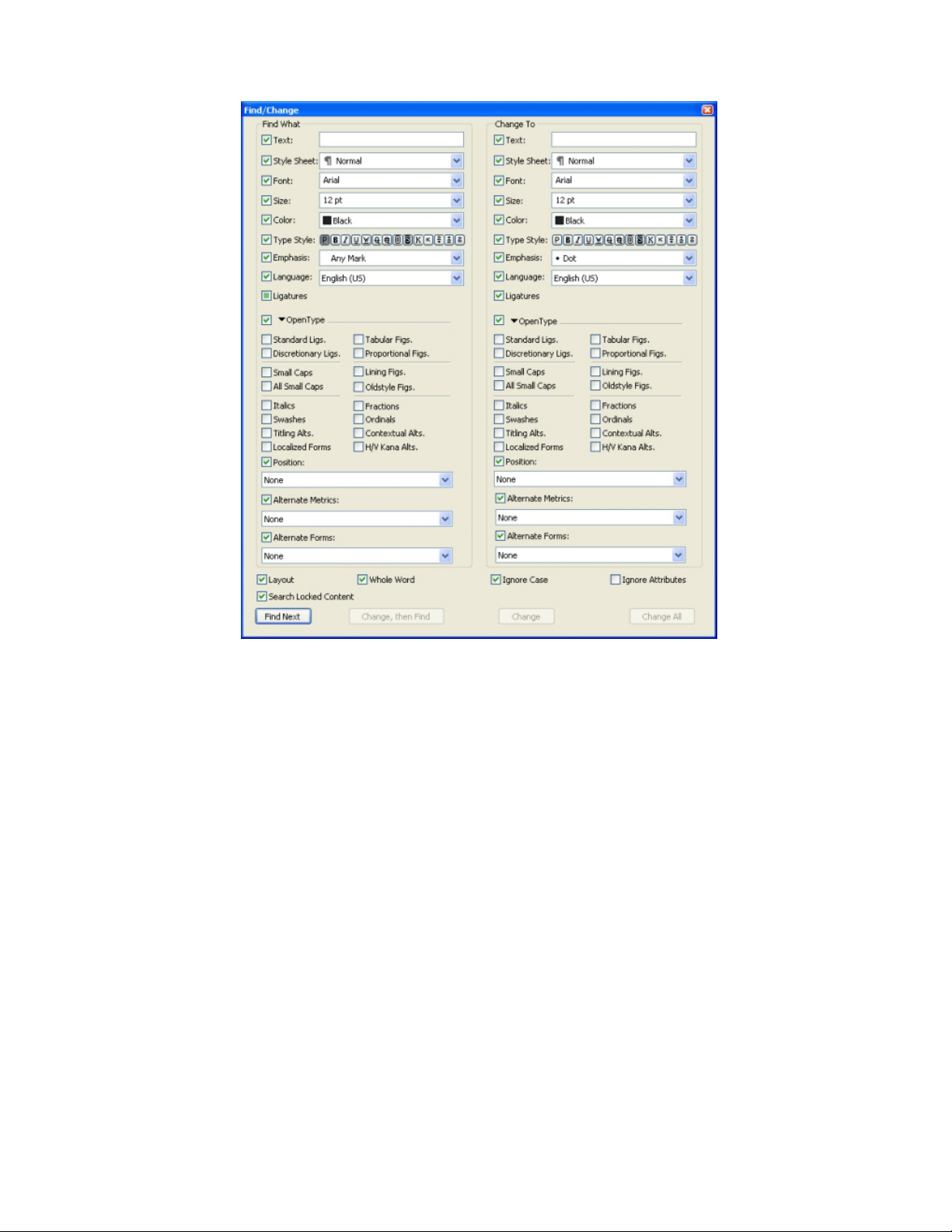Screen dimensions: 952x1232
Task: Uncheck the Ignore Case option
Action: click(x=496, y=580)
